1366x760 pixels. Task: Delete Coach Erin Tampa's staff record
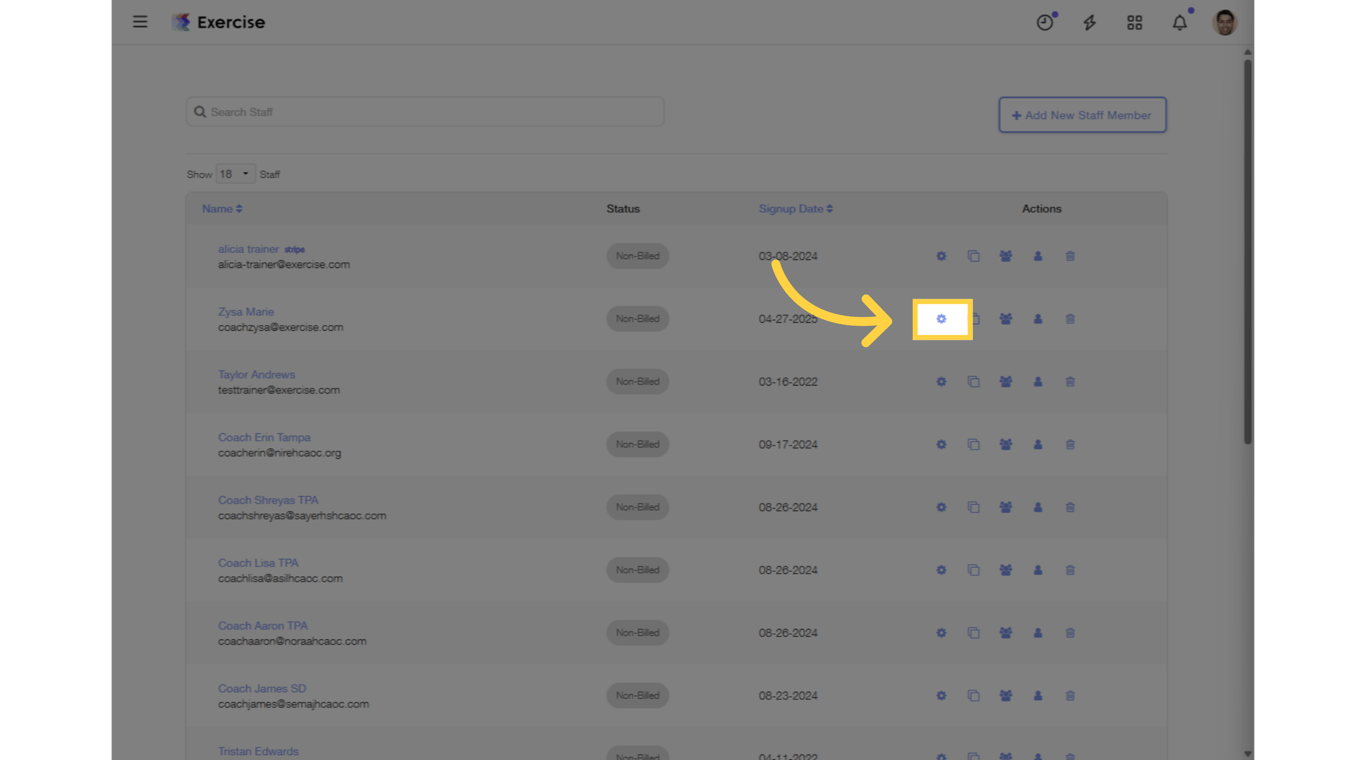(1069, 444)
